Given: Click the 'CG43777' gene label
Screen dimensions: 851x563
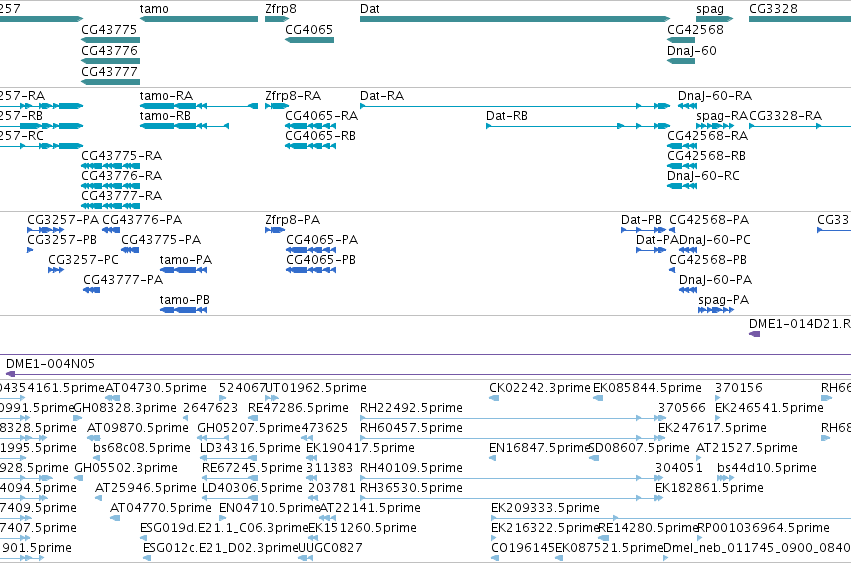Looking at the screenshot, I should (x=109, y=72).
